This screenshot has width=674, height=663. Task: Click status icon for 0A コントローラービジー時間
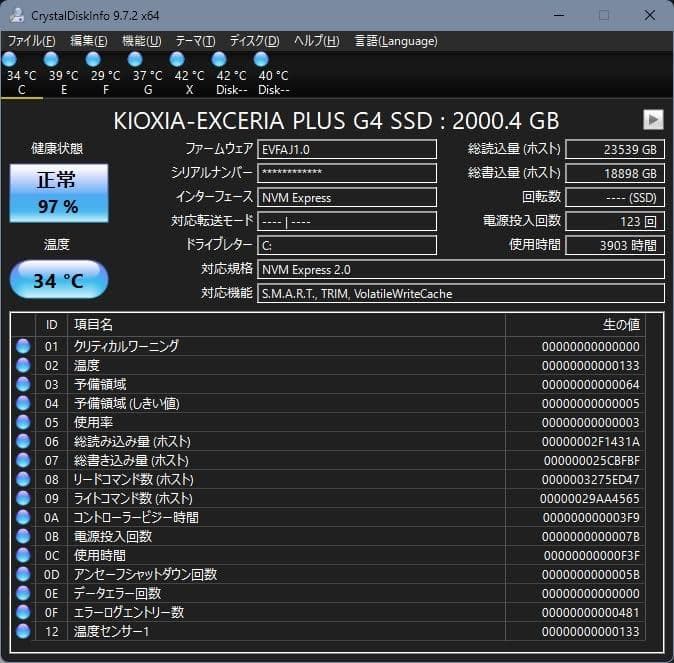(x=23, y=517)
